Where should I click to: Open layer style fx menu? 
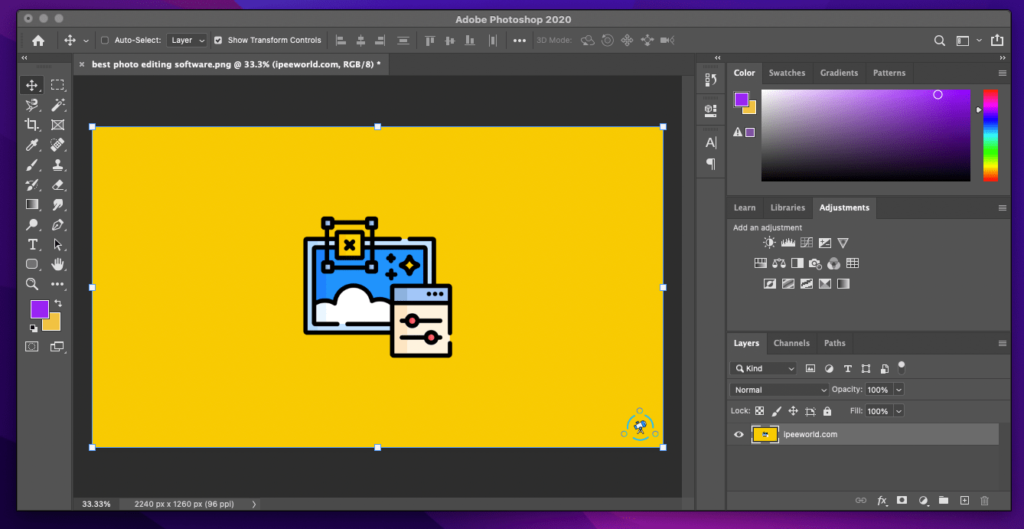(882, 500)
